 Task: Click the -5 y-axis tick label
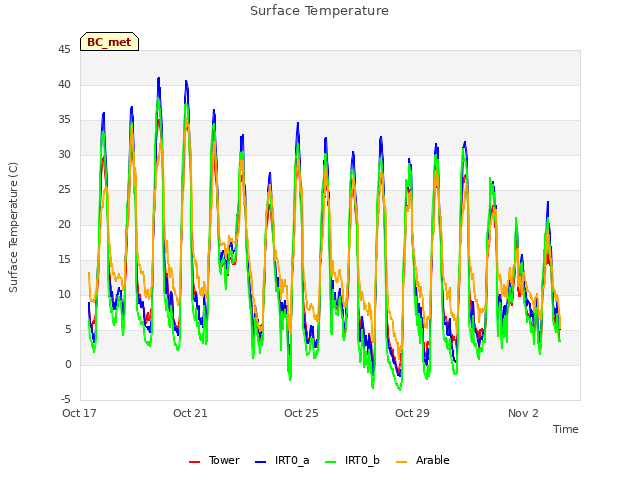click(67, 399)
